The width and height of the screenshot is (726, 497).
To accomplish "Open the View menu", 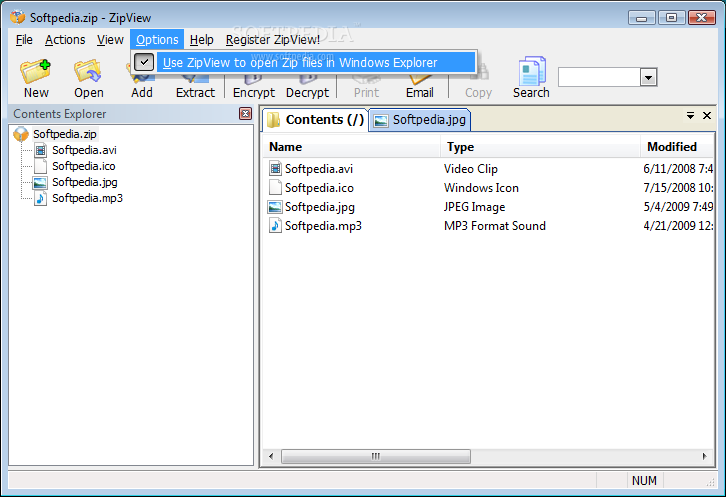I will tap(110, 40).
